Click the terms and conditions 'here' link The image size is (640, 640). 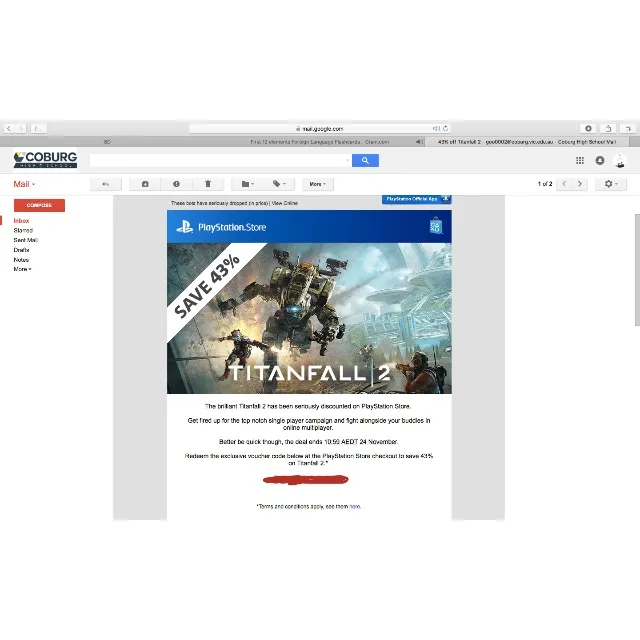coord(355,507)
